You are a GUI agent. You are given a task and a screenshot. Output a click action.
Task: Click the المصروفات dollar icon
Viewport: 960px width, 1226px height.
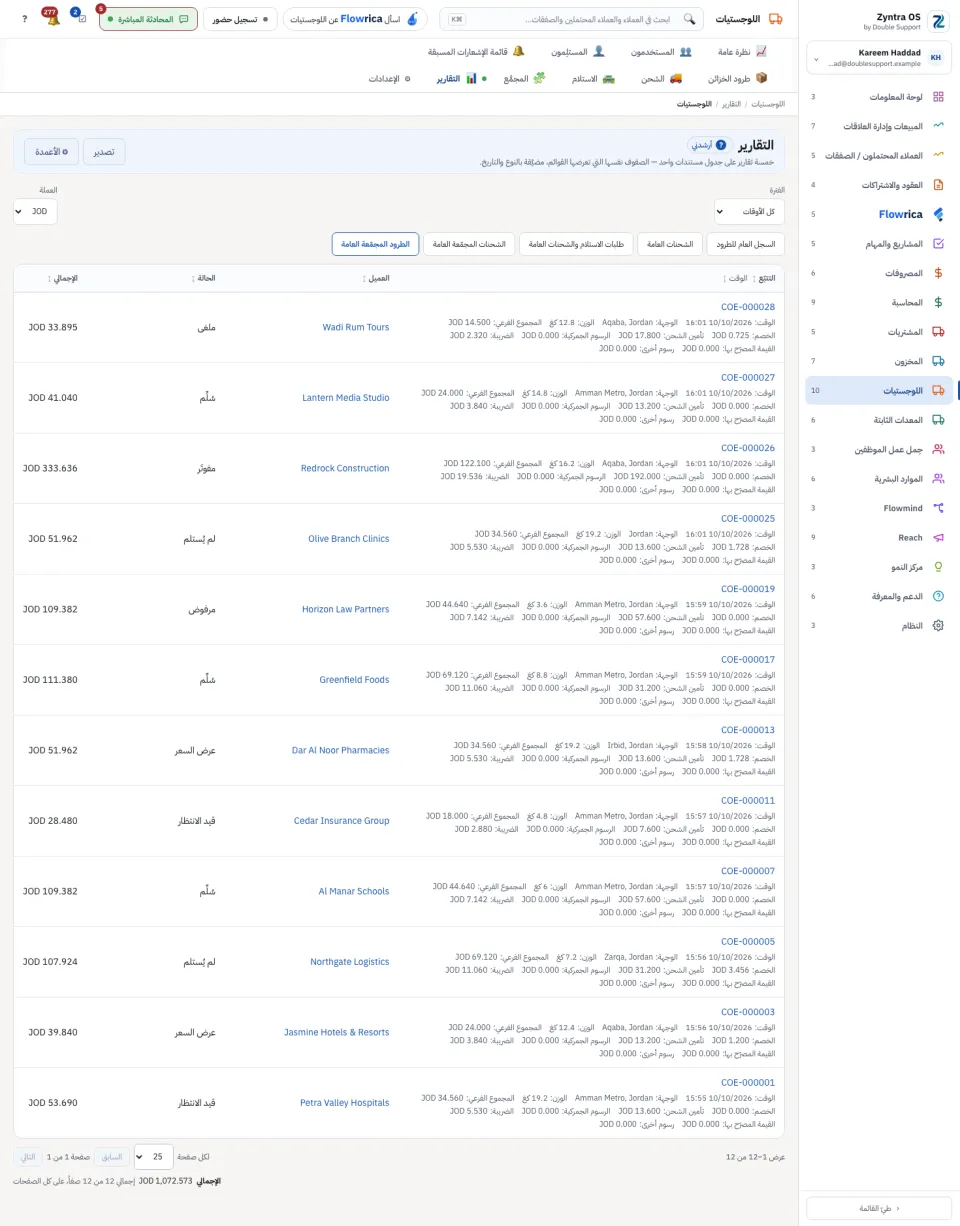pyautogui.click(x=938, y=273)
